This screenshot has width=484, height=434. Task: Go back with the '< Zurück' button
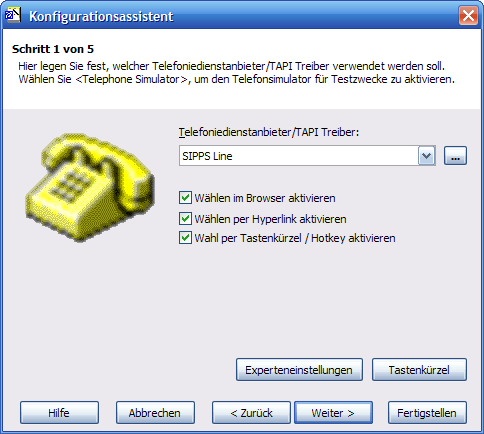tap(251, 413)
